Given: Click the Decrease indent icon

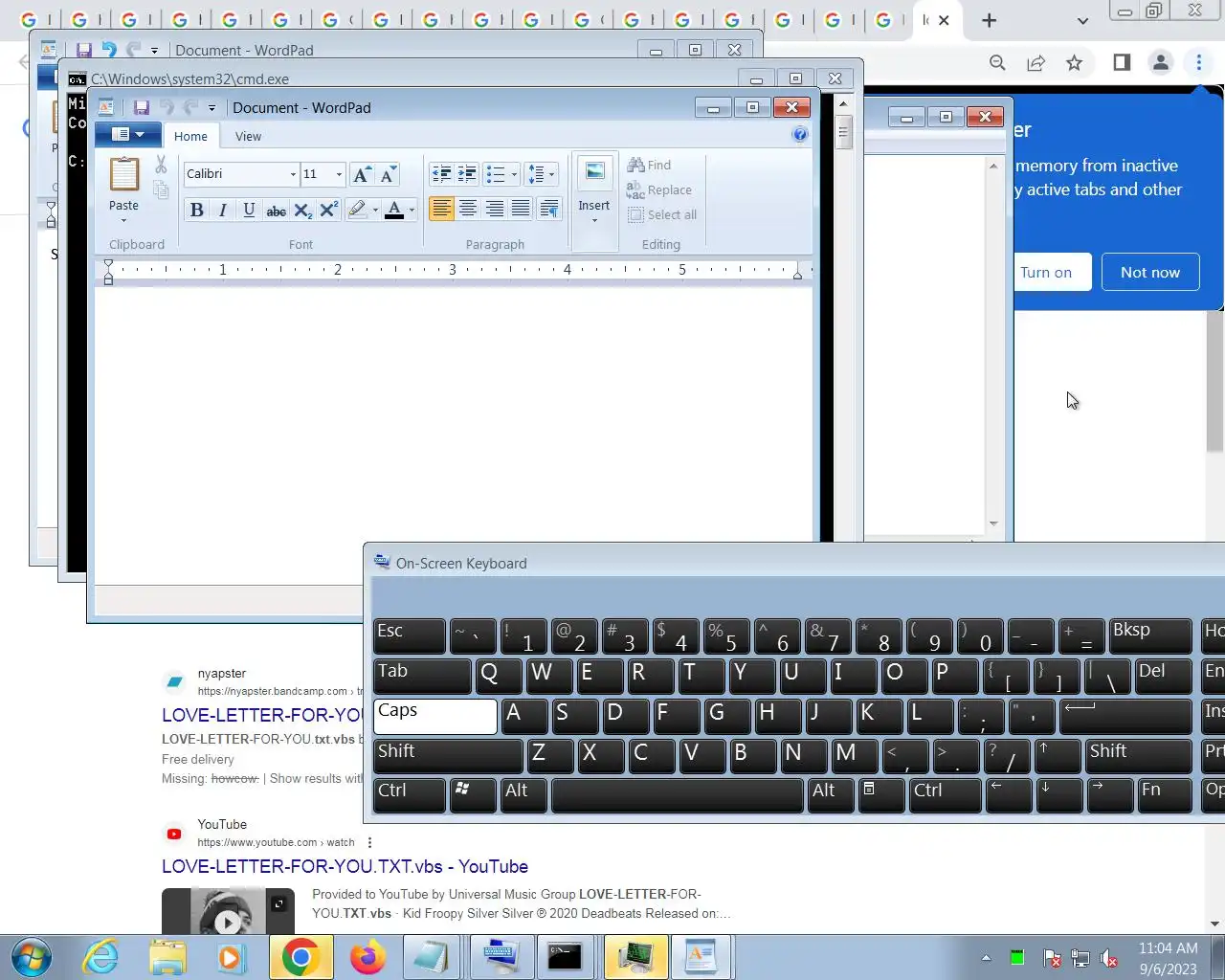Looking at the screenshot, I should (x=441, y=174).
